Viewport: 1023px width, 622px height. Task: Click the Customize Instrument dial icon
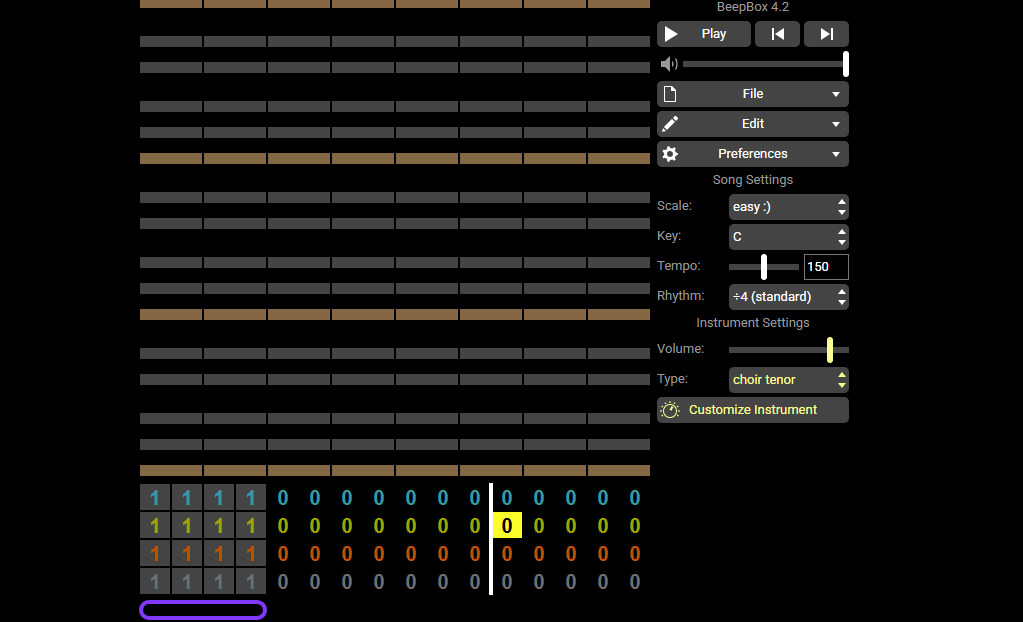670,410
